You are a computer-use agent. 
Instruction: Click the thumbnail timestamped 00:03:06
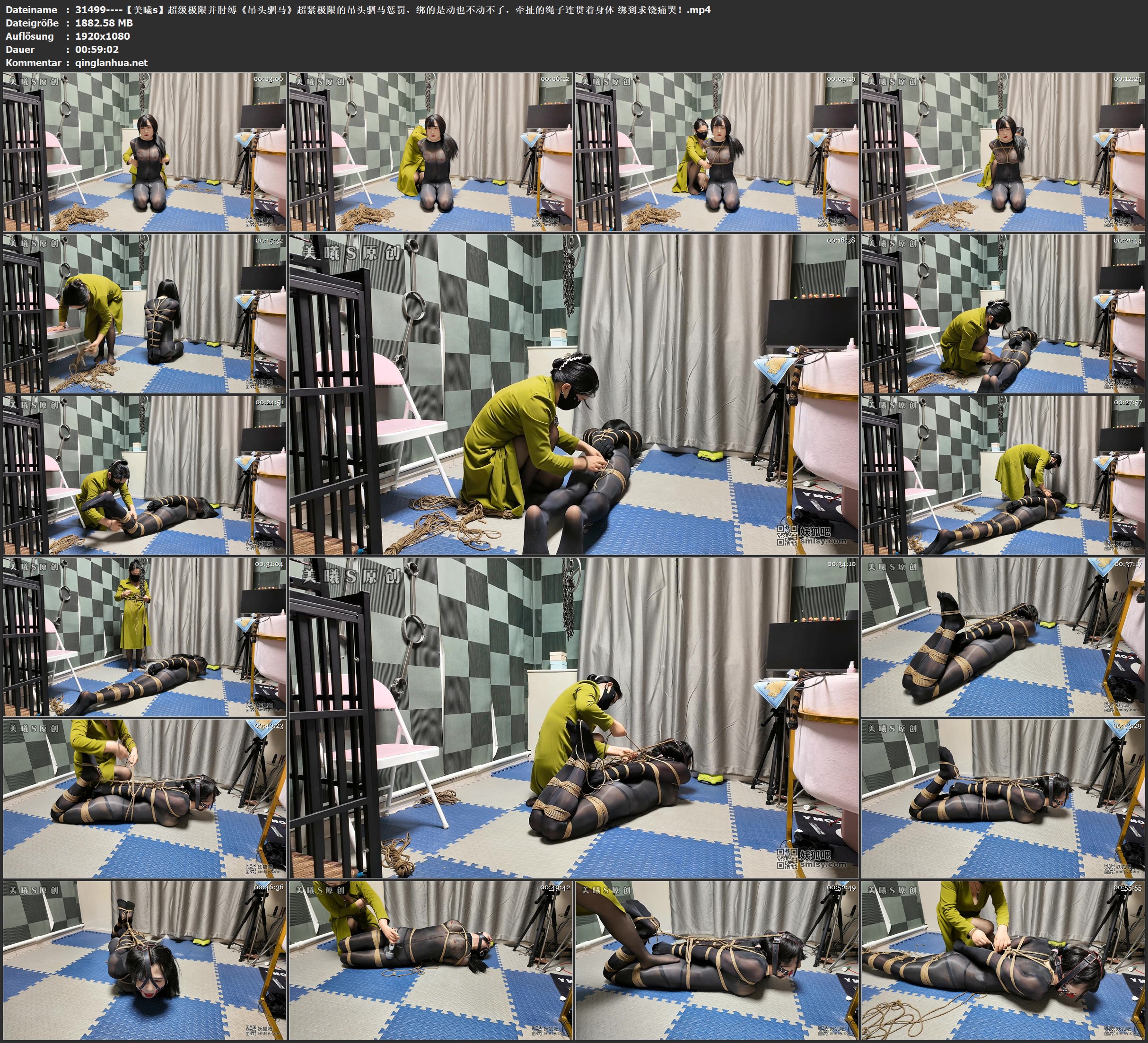click(145, 152)
